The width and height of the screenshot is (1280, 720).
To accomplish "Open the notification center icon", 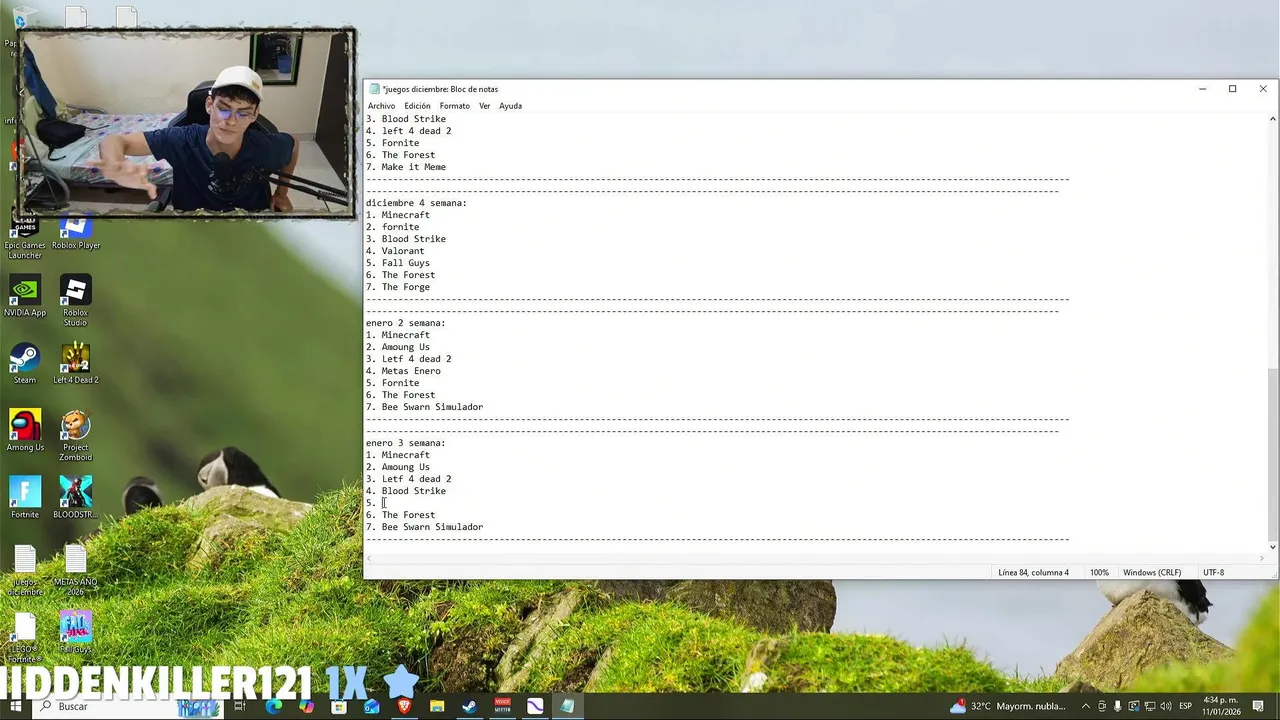I will click(1259, 706).
